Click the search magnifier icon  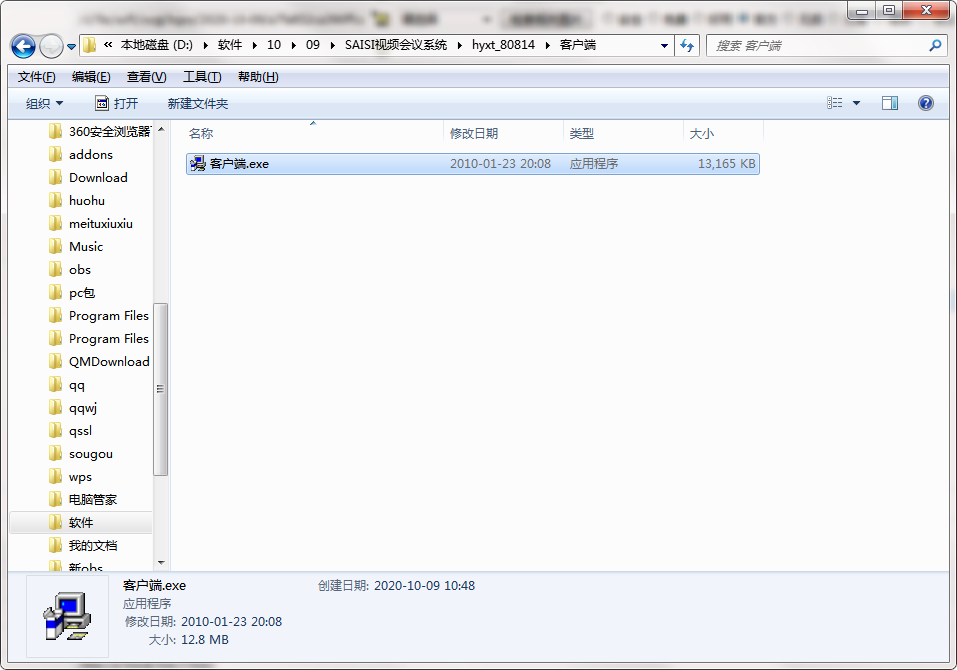[x=935, y=45]
